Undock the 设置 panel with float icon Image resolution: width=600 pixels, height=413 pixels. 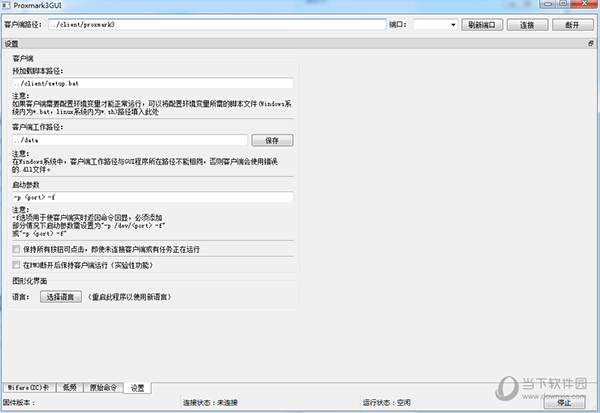click(591, 44)
